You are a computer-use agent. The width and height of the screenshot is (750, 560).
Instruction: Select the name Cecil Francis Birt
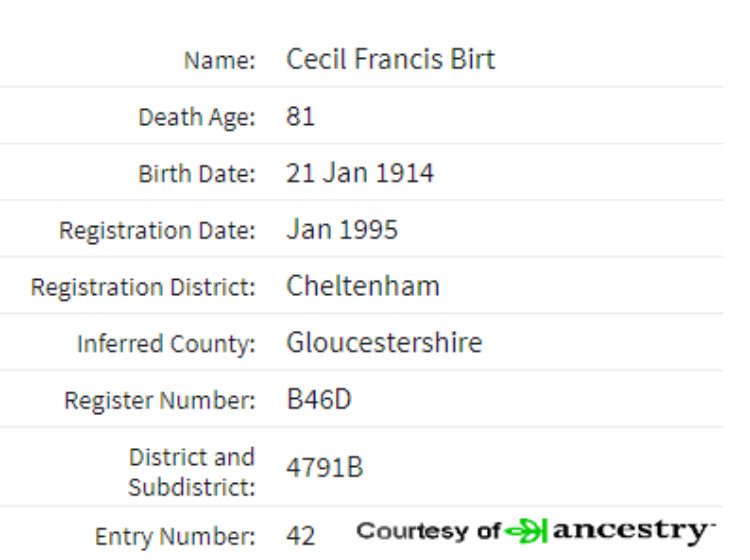(390, 59)
